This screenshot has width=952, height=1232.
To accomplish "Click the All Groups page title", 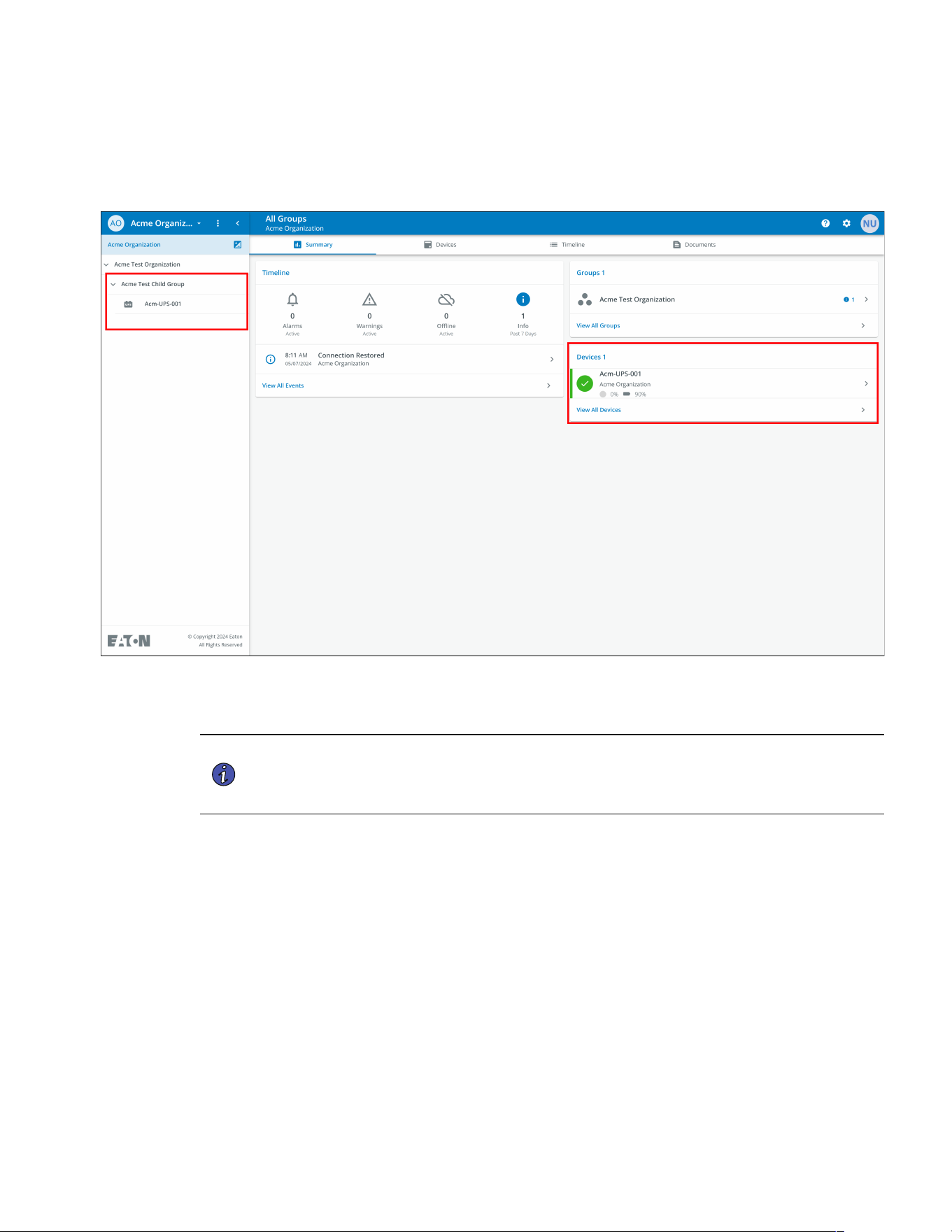I will 286,219.
